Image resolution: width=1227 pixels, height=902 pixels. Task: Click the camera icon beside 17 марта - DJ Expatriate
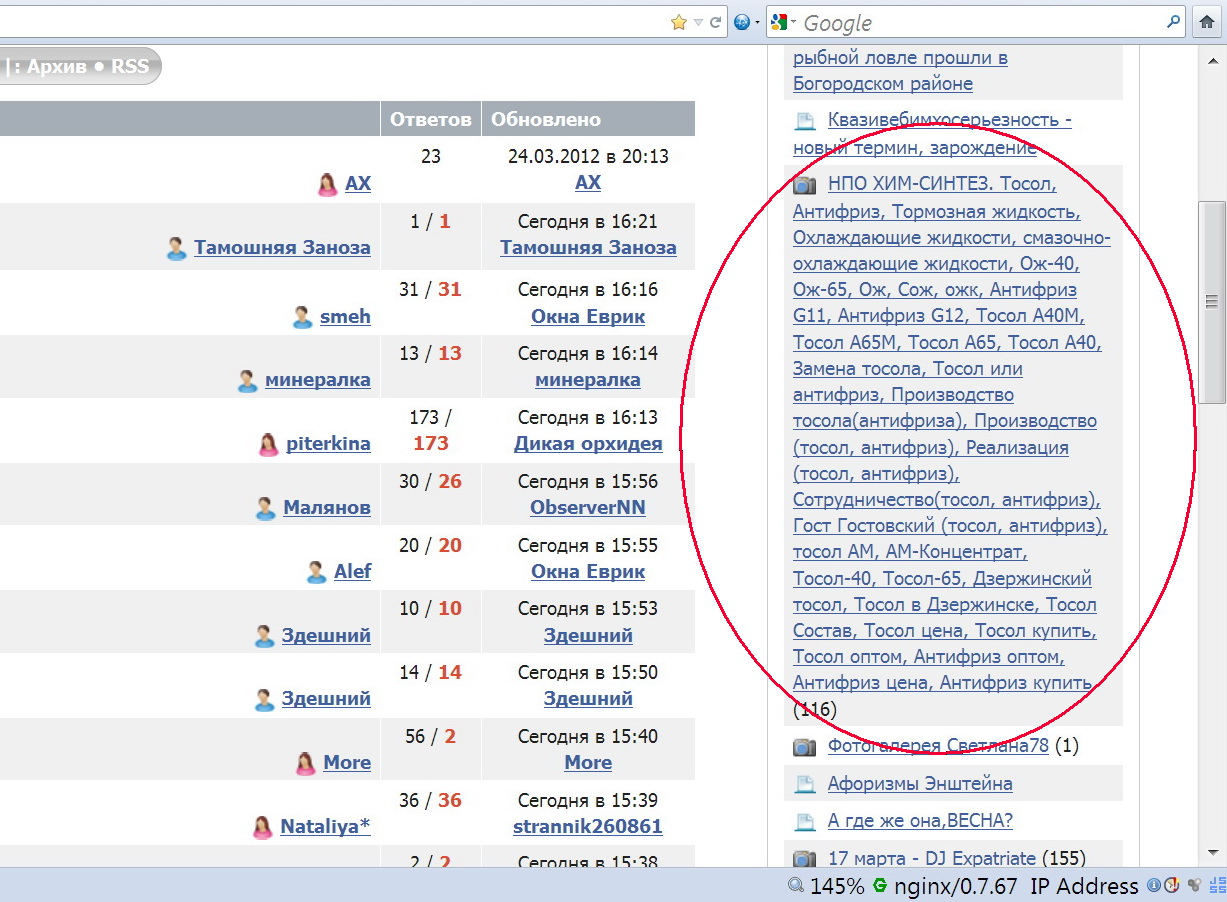coord(805,859)
